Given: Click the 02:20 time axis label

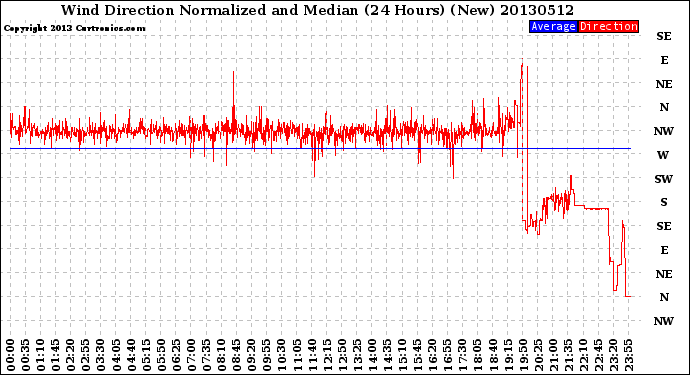Looking at the screenshot, I should [x=71, y=355].
